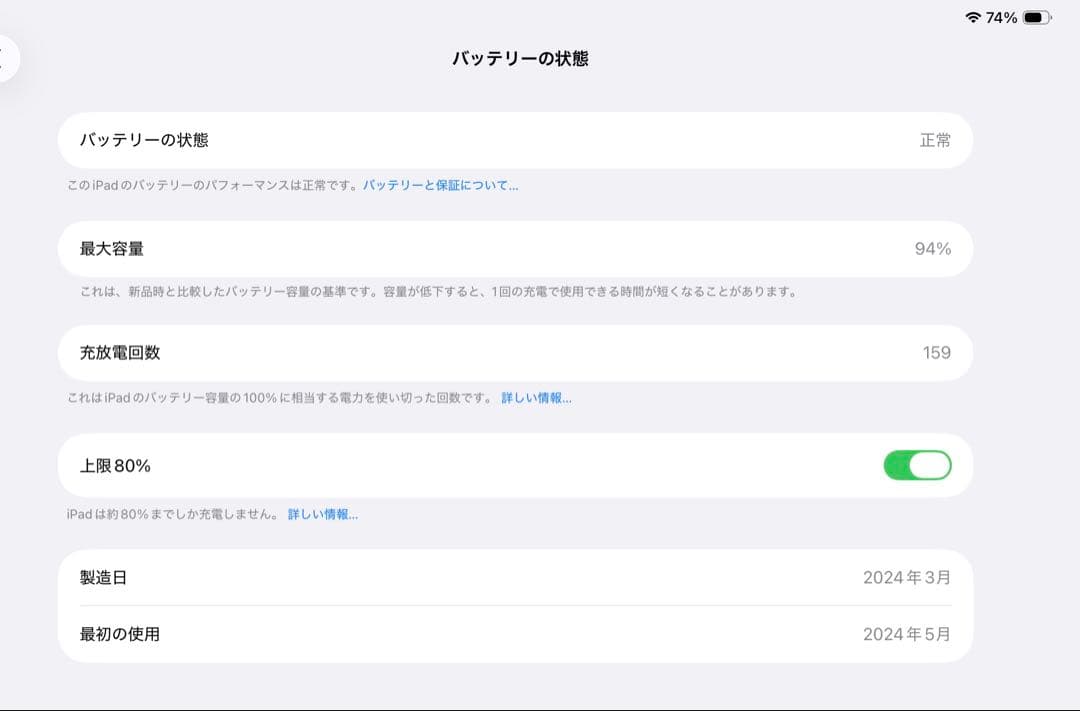Tap the 2024年3月 manufacture date value
Screen dimensions: 1080x711
tap(908, 577)
